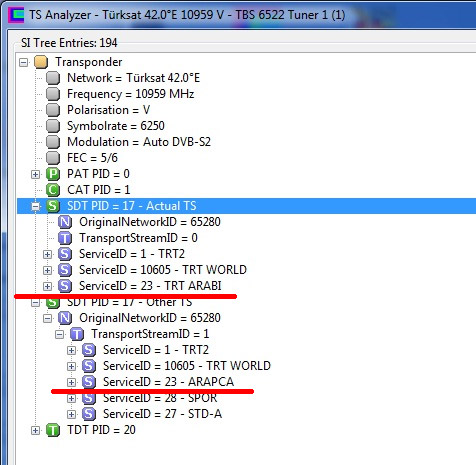
Task: Click the gray icon beside Polarisation = V
Action: coord(53,110)
